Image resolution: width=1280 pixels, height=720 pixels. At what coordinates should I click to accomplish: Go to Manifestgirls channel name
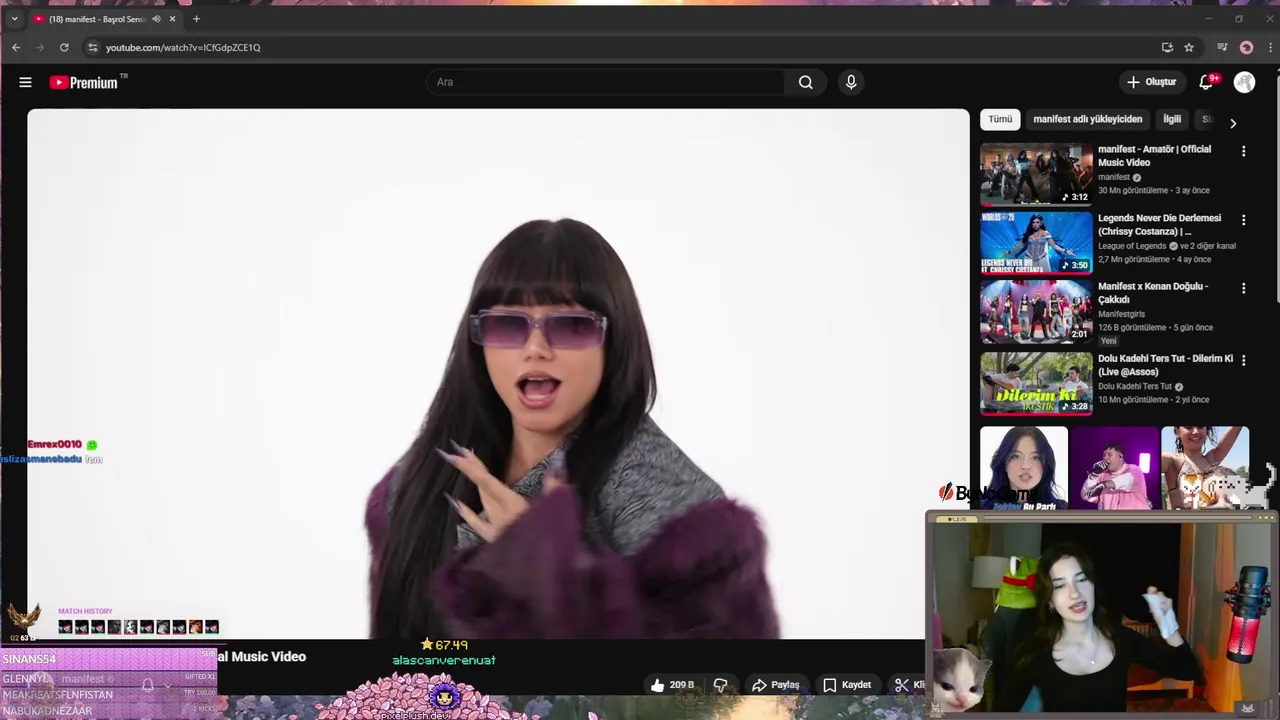point(1121,314)
